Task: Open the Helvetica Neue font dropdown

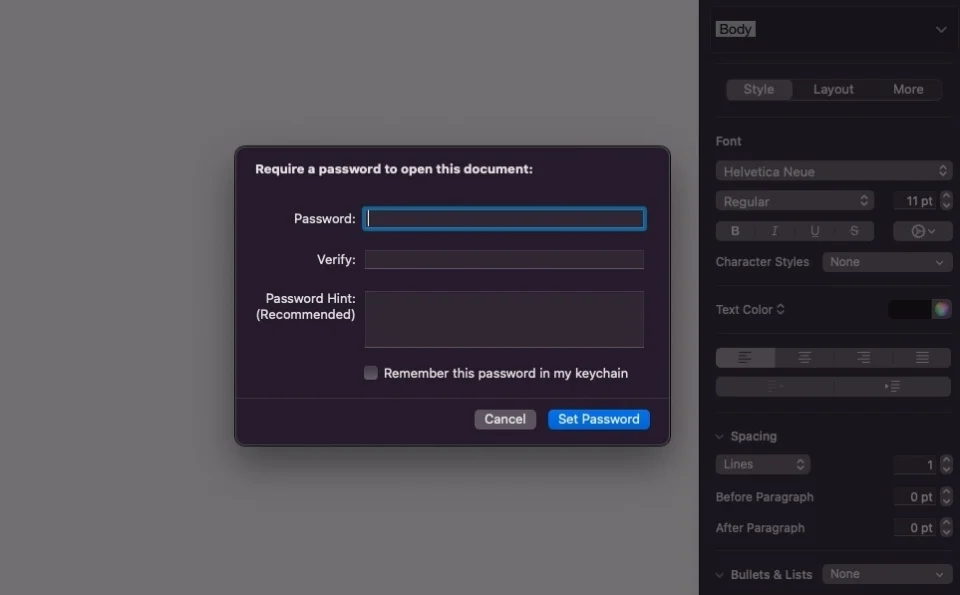Action: click(834, 171)
